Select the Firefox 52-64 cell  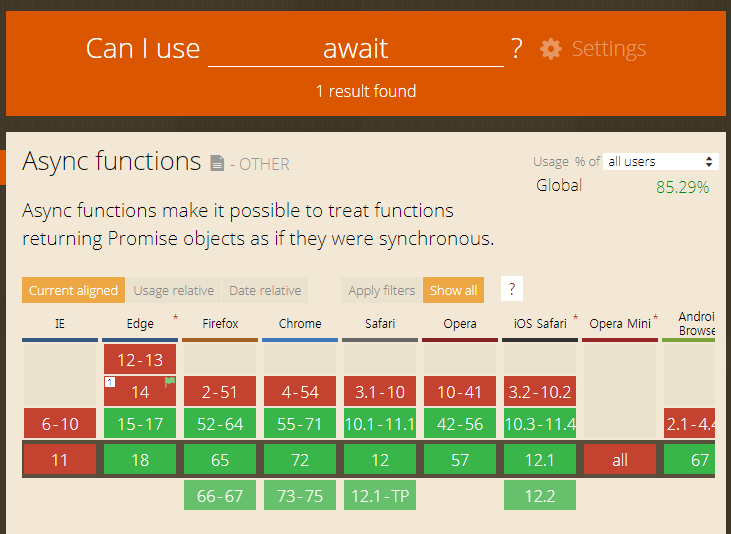(220, 423)
